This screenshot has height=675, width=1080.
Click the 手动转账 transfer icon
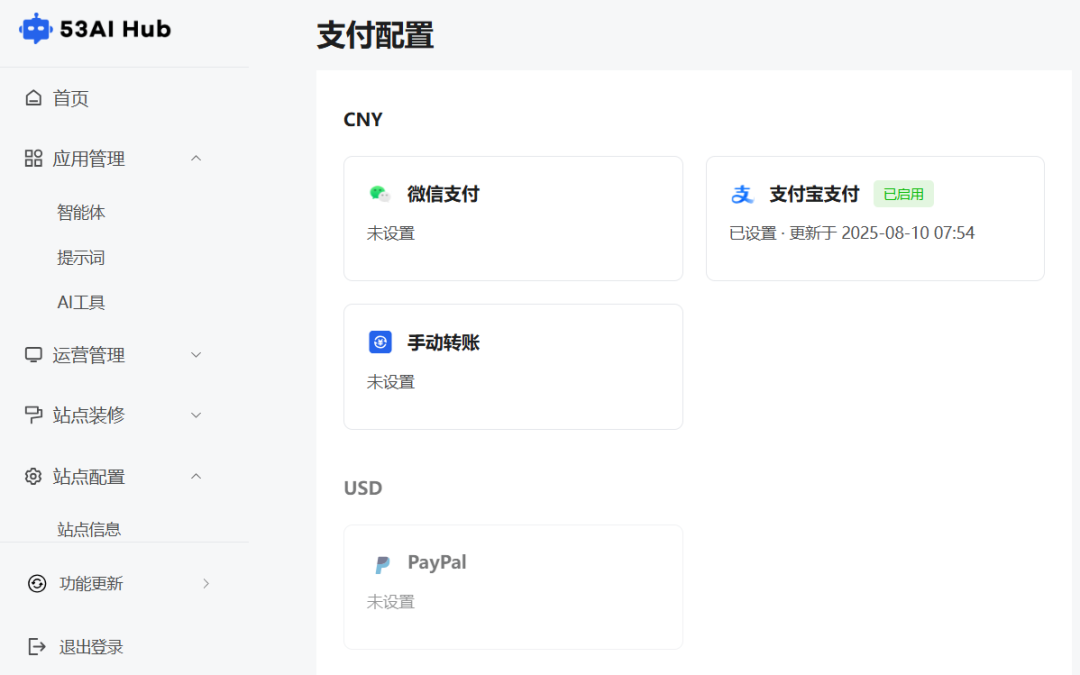pyautogui.click(x=380, y=341)
